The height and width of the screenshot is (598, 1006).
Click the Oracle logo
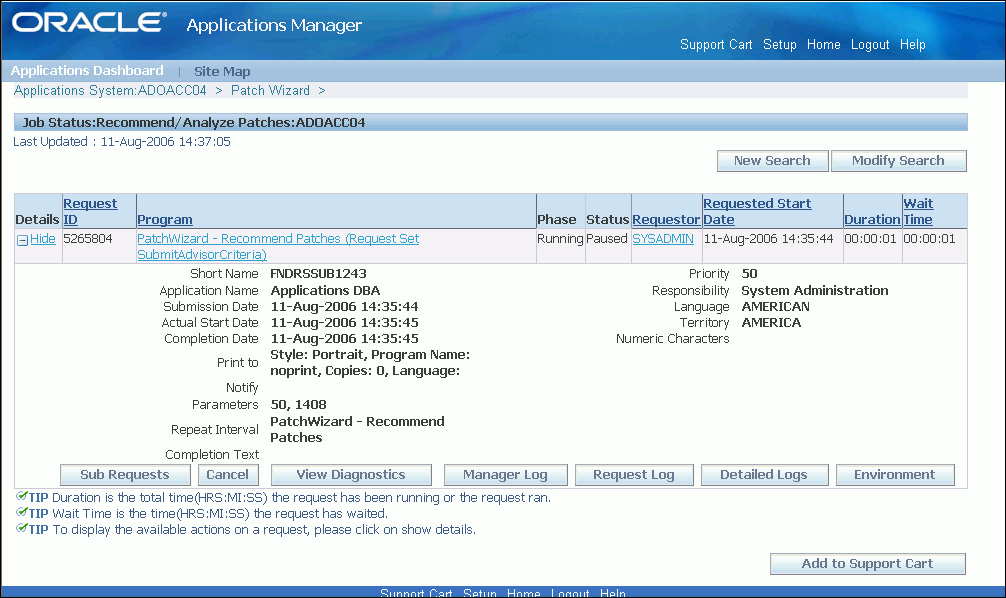(x=89, y=22)
